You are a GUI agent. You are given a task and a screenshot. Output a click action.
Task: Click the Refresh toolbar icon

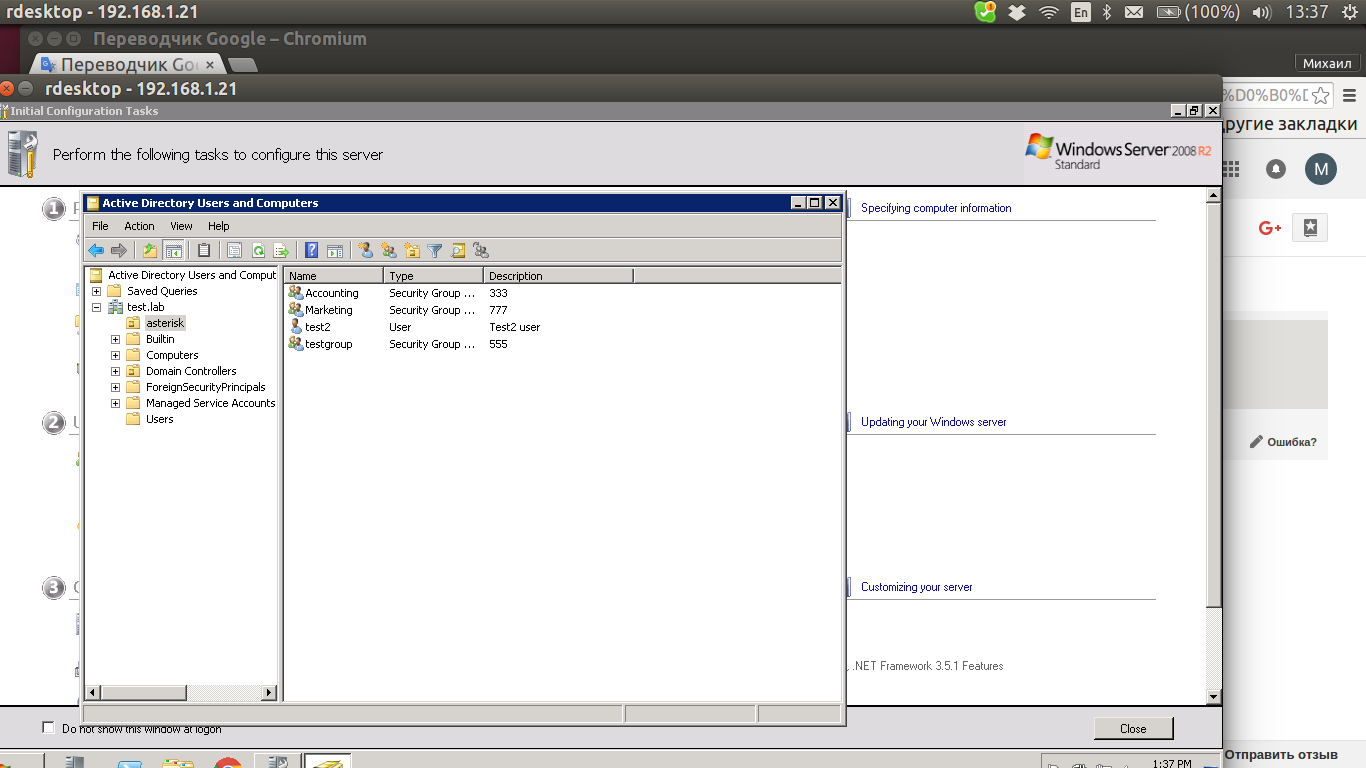tap(258, 251)
